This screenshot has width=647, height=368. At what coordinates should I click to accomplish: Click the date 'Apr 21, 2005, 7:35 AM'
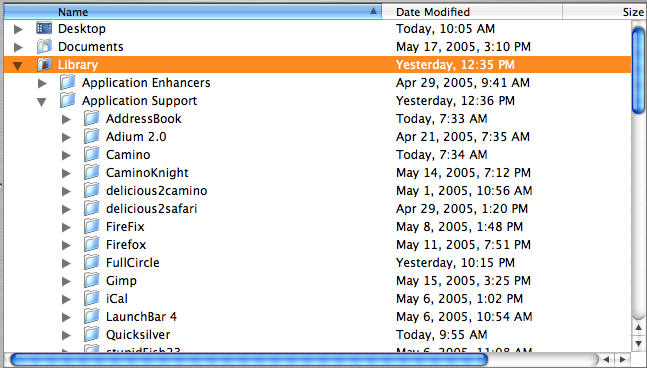[463, 137]
